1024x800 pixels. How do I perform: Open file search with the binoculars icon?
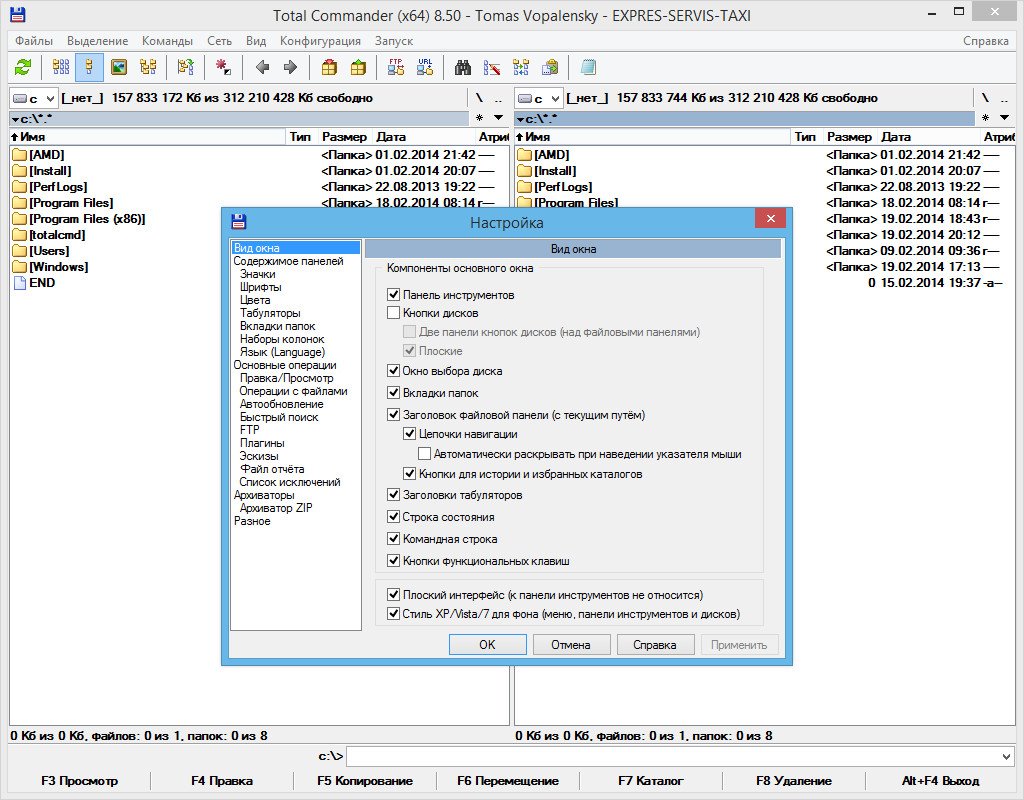pos(463,67)
